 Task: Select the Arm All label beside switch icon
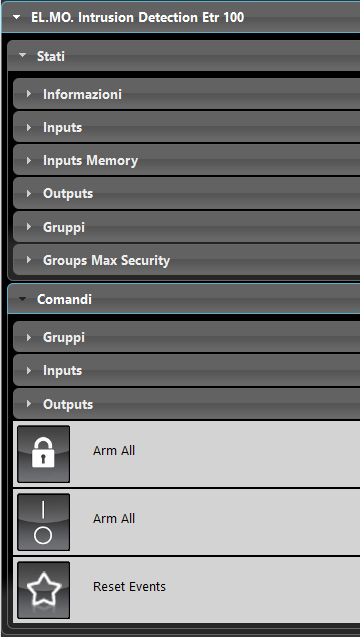(114, 518)
